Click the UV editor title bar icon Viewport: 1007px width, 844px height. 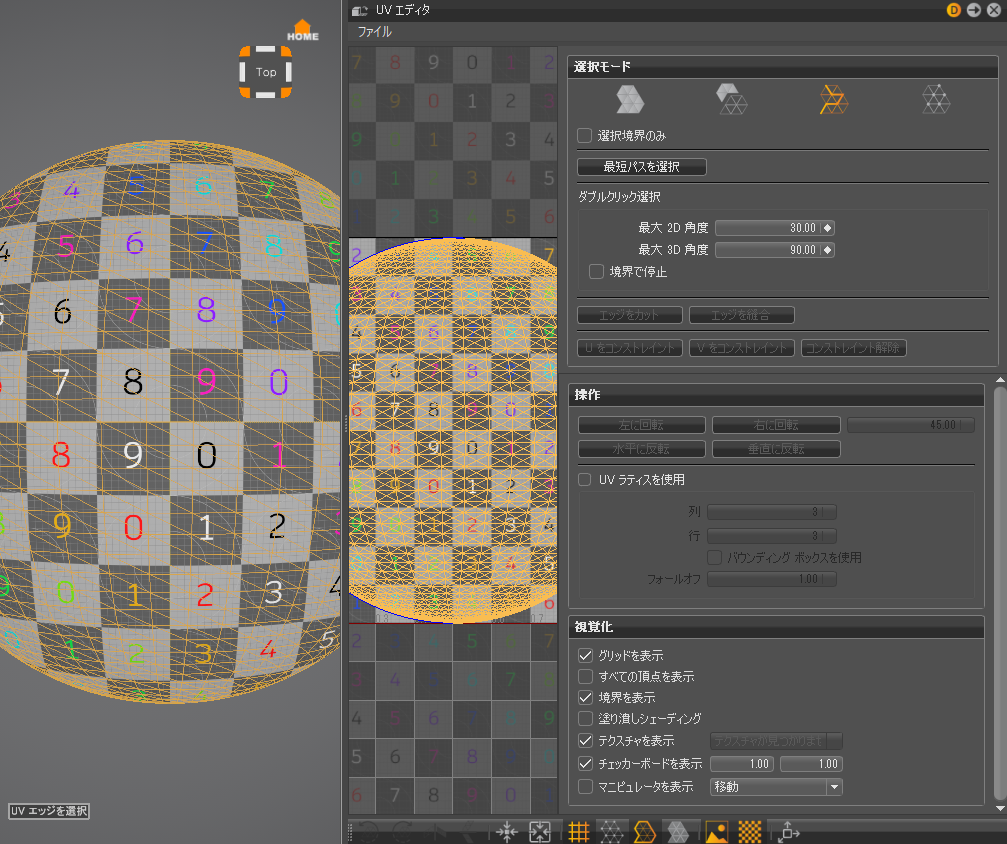360,10
